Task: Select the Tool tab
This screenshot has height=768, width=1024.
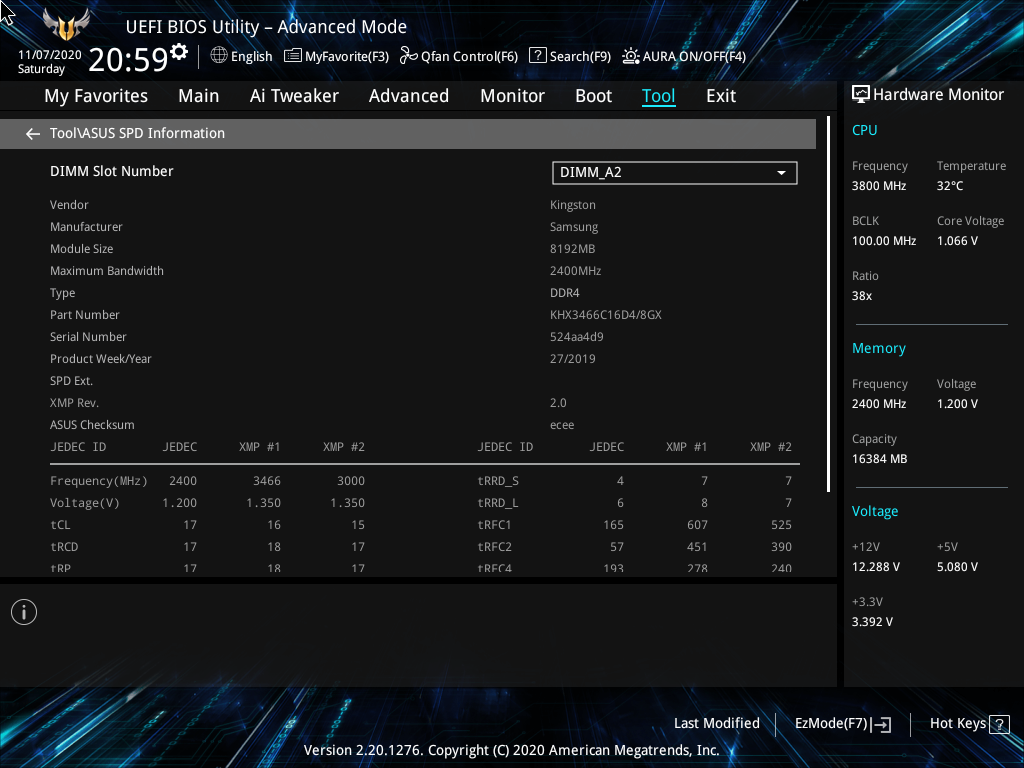Action: coord(658,96)
